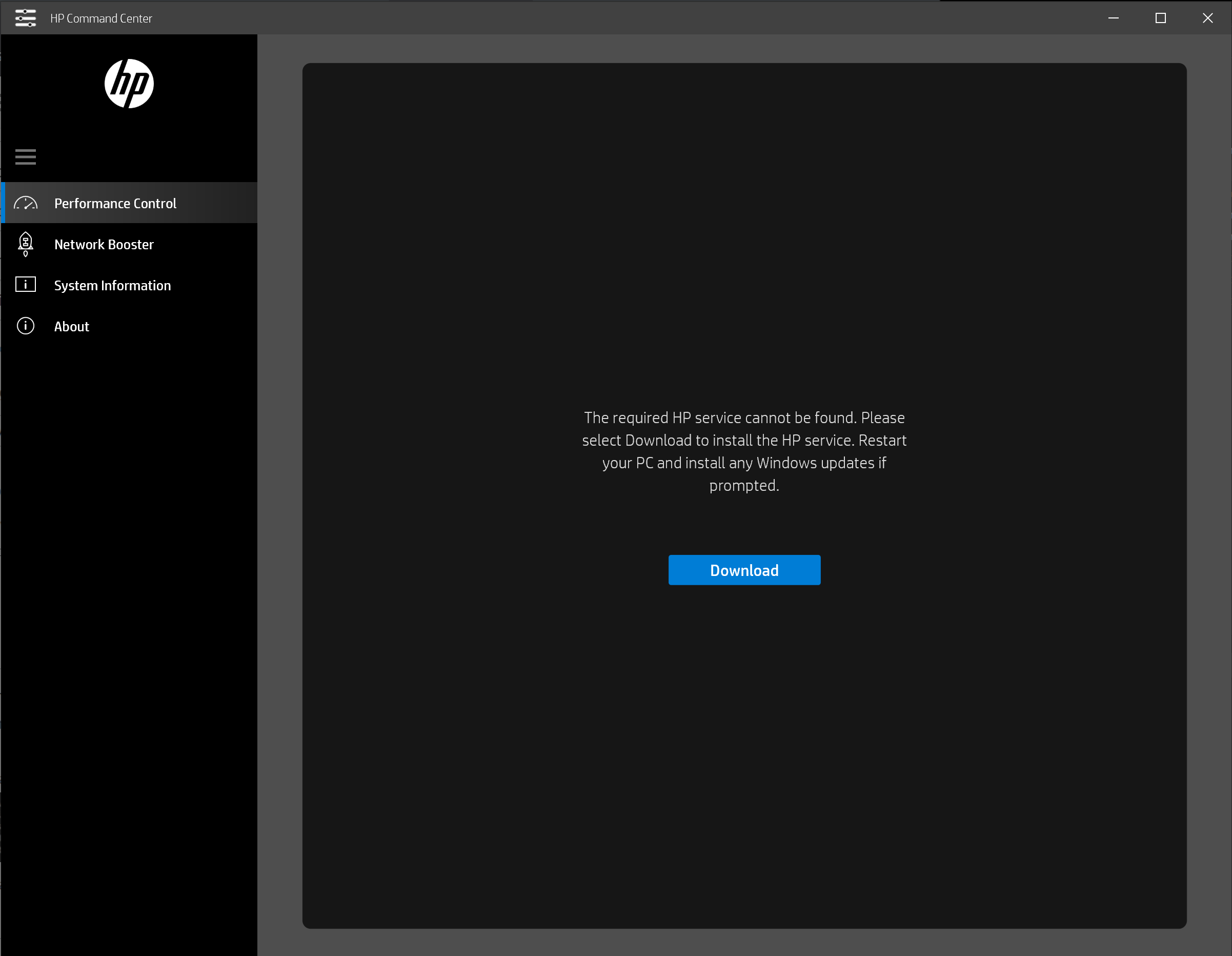Maximize the HP Command Center window
1232x956 pixels.
point(1160,17)
